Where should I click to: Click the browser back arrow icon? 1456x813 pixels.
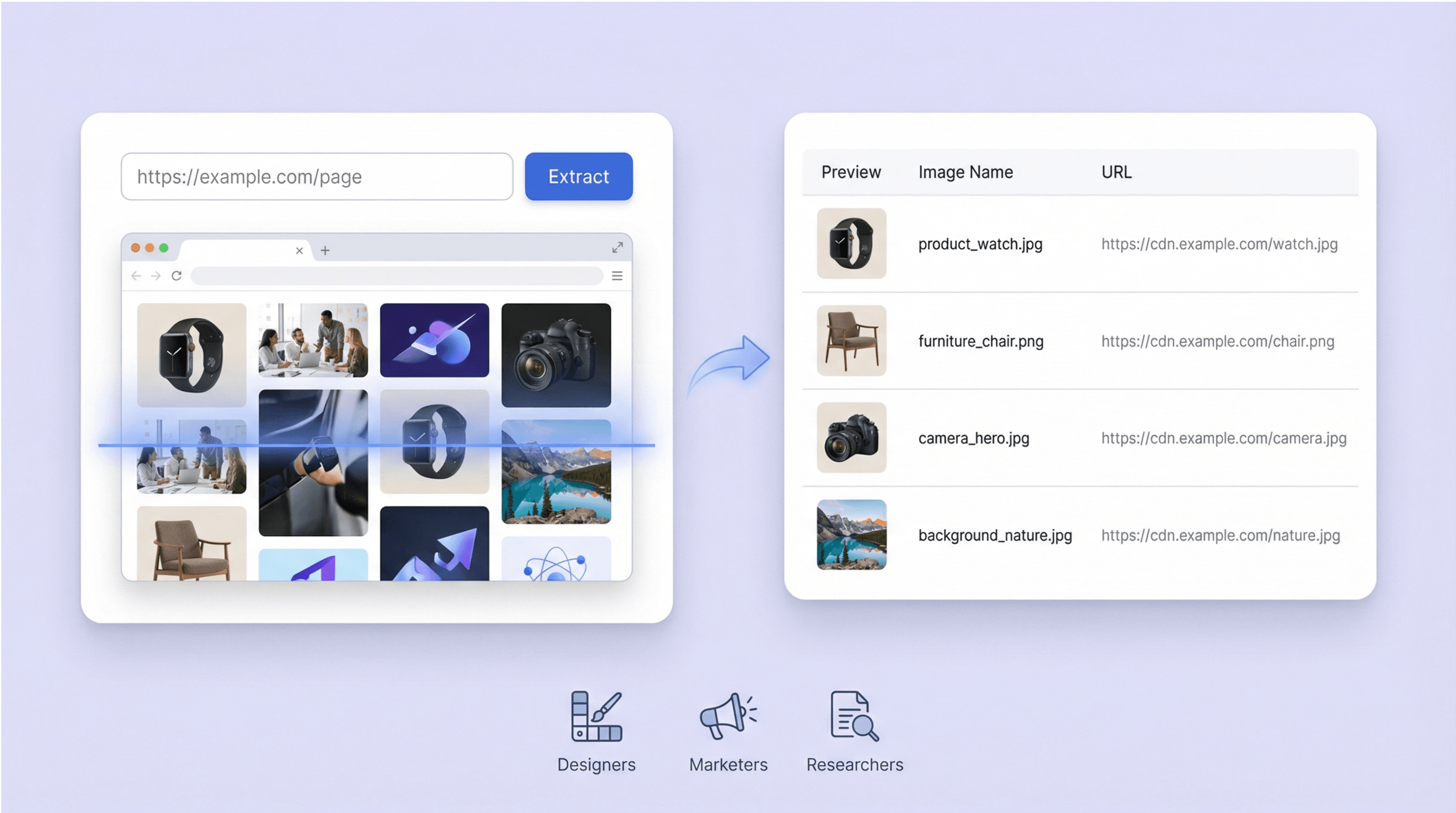pyautogui.click(x=136, y=276)
